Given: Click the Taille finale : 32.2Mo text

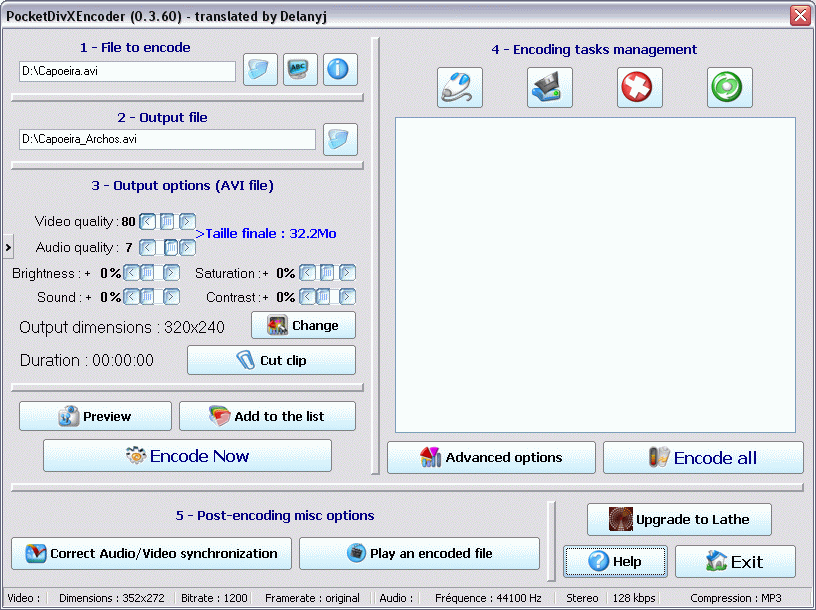Looking at the screenshot, I should (266, 234).
